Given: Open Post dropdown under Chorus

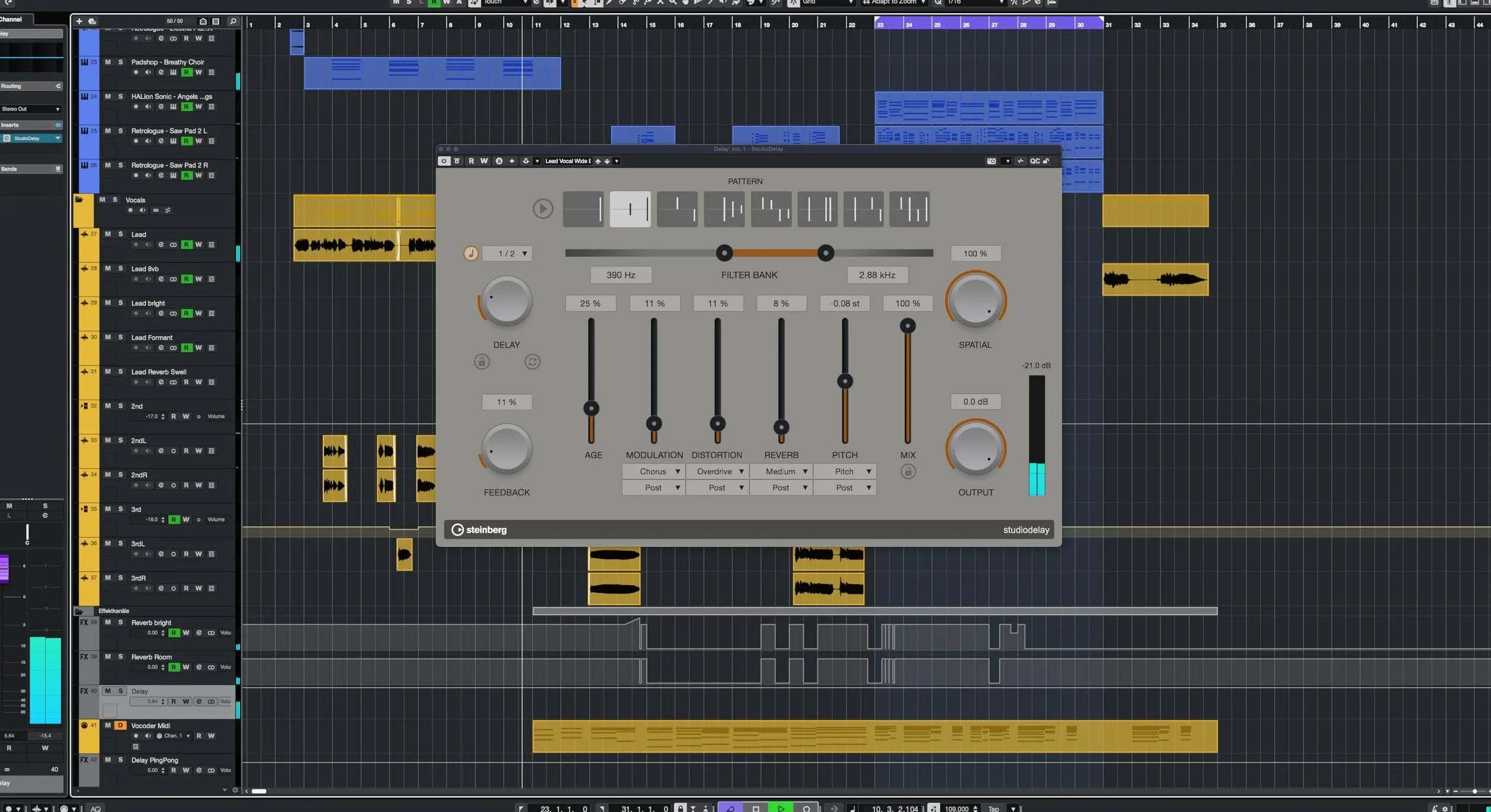Looking at the screenshot, I should click(653, 488).
